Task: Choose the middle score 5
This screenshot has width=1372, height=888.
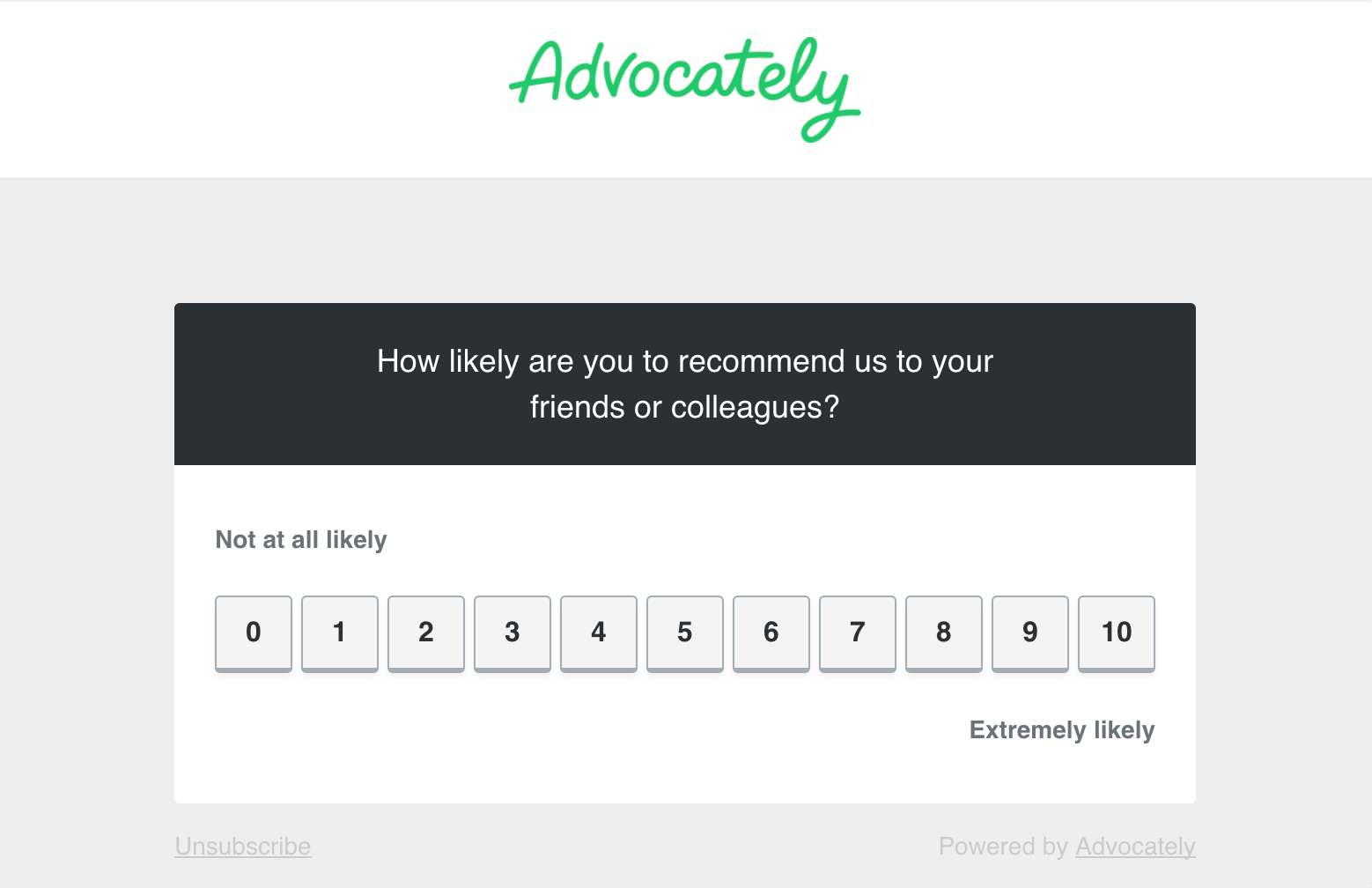Action: [x=685, y=633]
